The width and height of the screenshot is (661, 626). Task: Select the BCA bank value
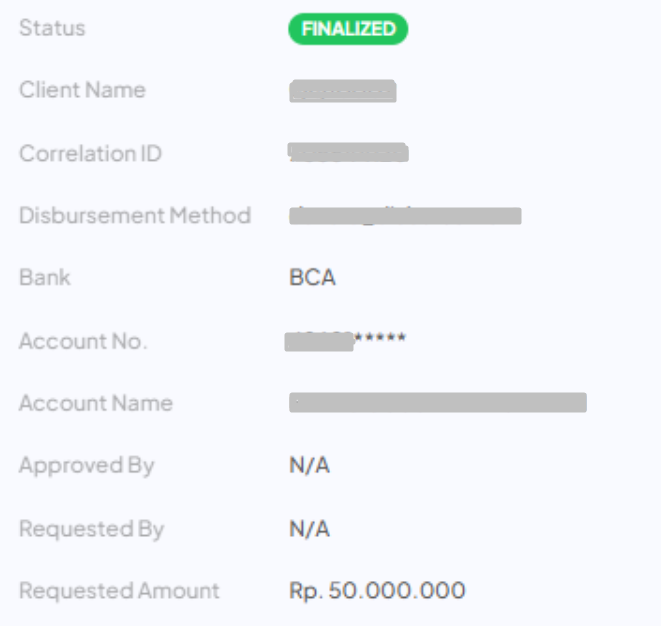(x=312, y=278)
